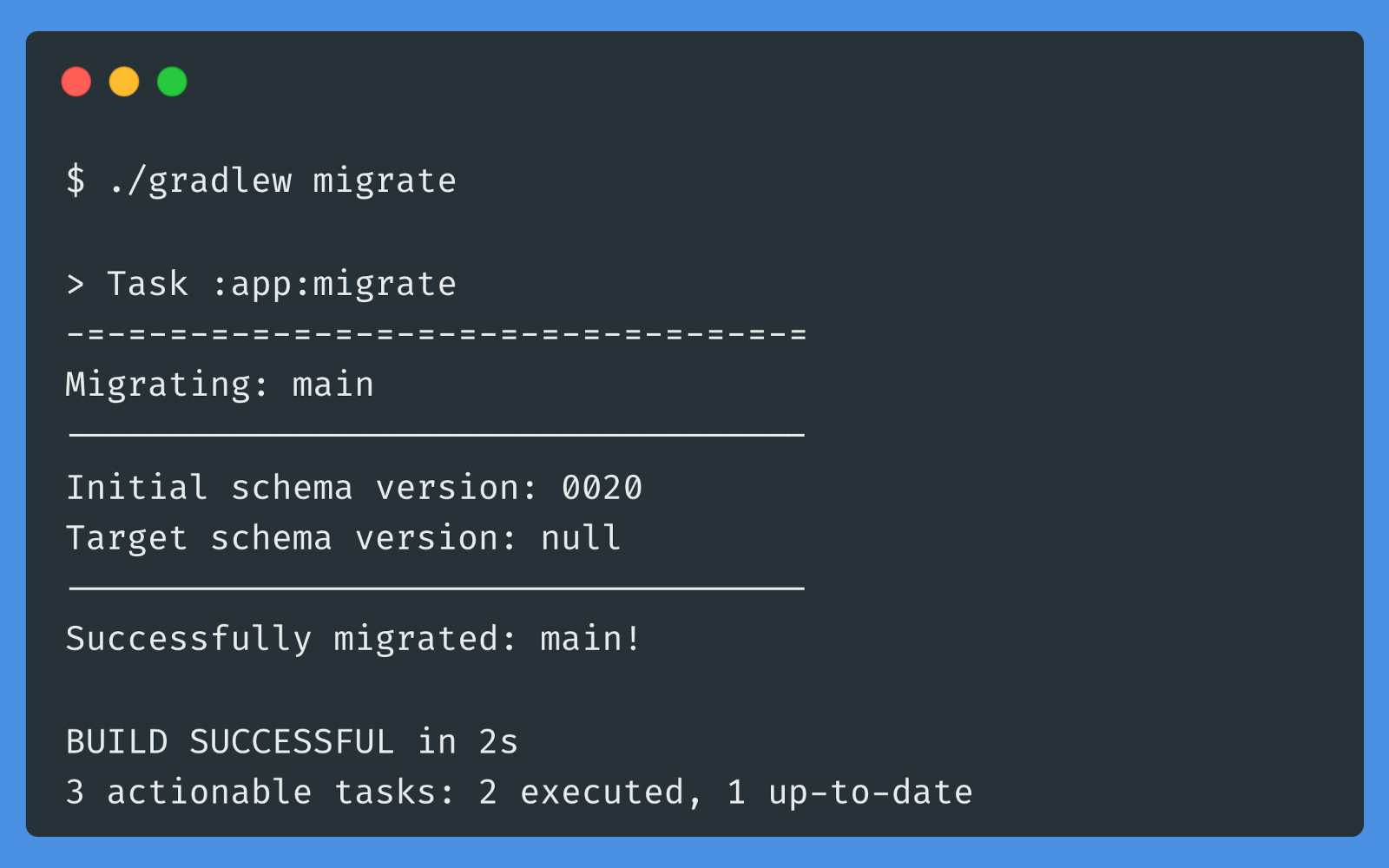Click the ':app:migrate' task name
Screen dimensions: 1389x868
click(x=333, y=284)
